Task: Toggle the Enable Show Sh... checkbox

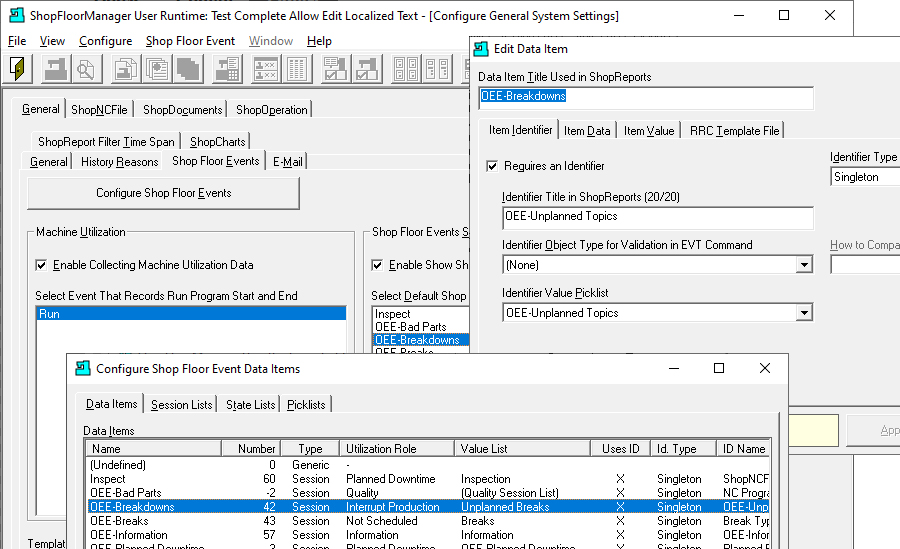Action: point(377,265)
